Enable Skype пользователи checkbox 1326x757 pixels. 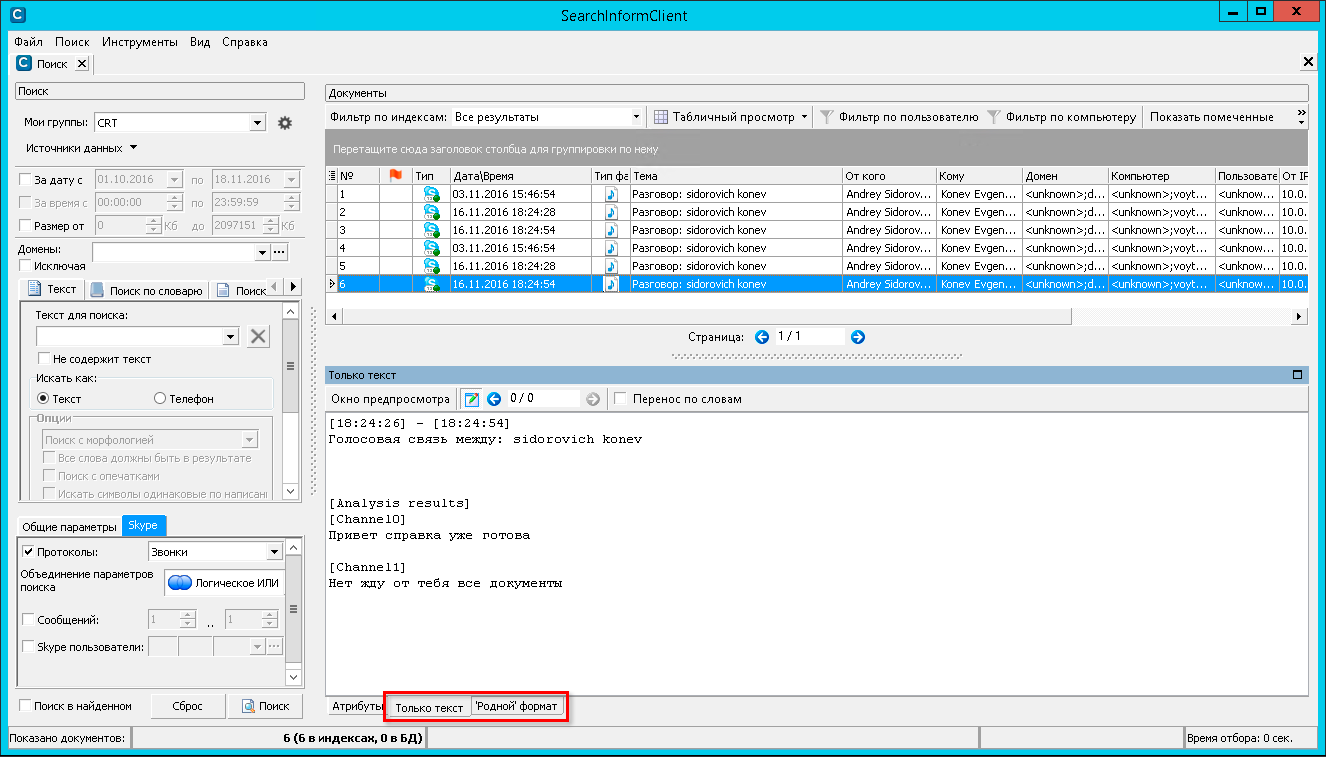tap(28, 647)
